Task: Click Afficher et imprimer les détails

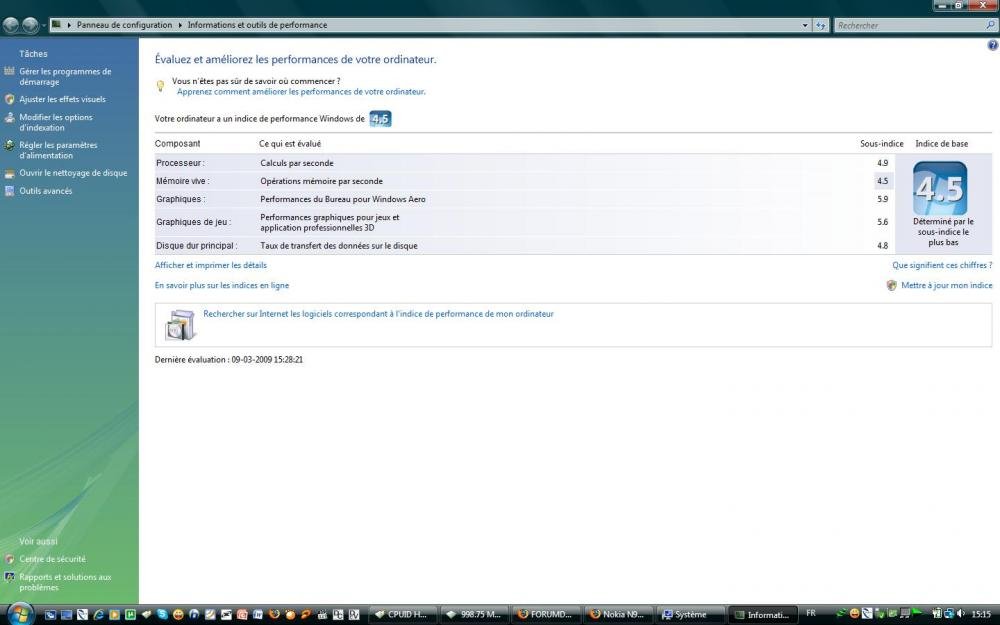Action: click(x=211, y=265)
